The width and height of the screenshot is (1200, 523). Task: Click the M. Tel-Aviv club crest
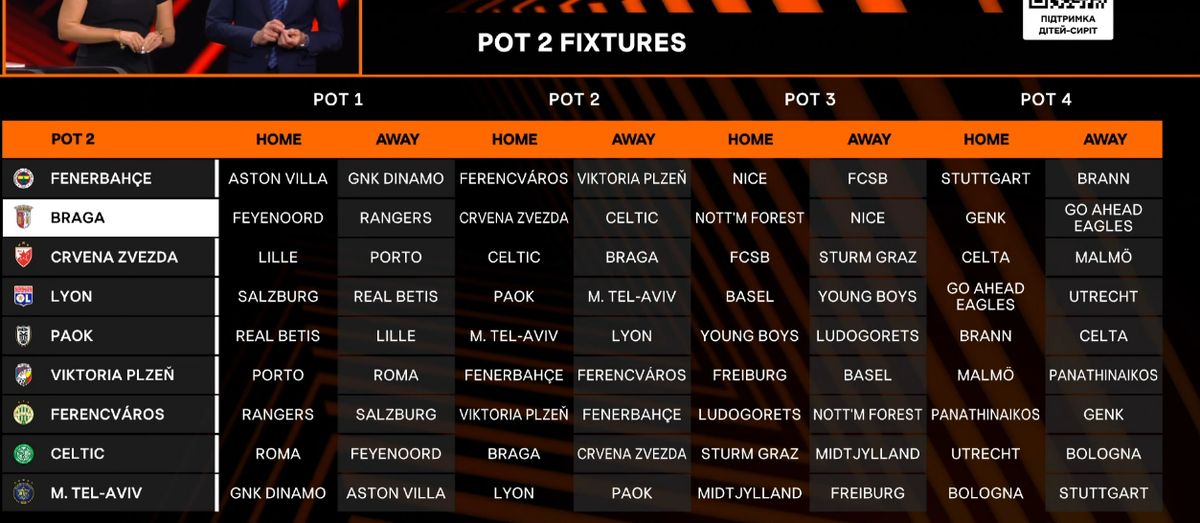[23, 493]
